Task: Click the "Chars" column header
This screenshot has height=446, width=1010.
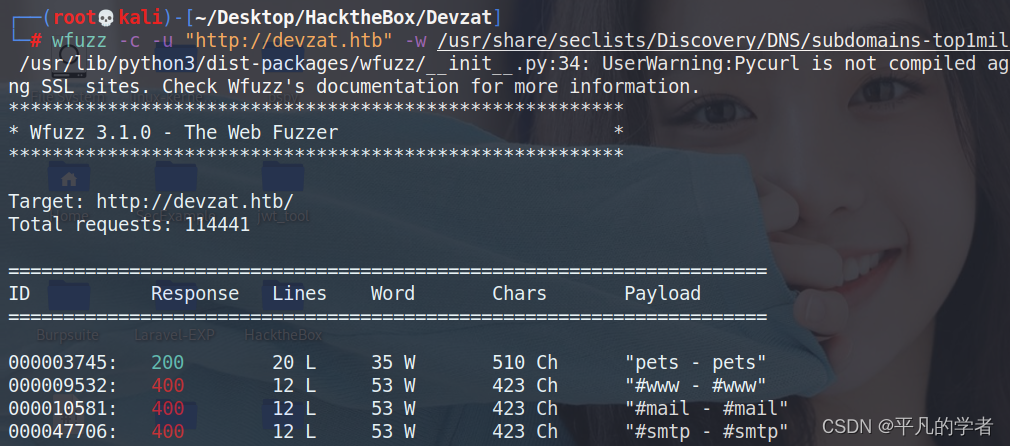Action: tap(520, 294)
